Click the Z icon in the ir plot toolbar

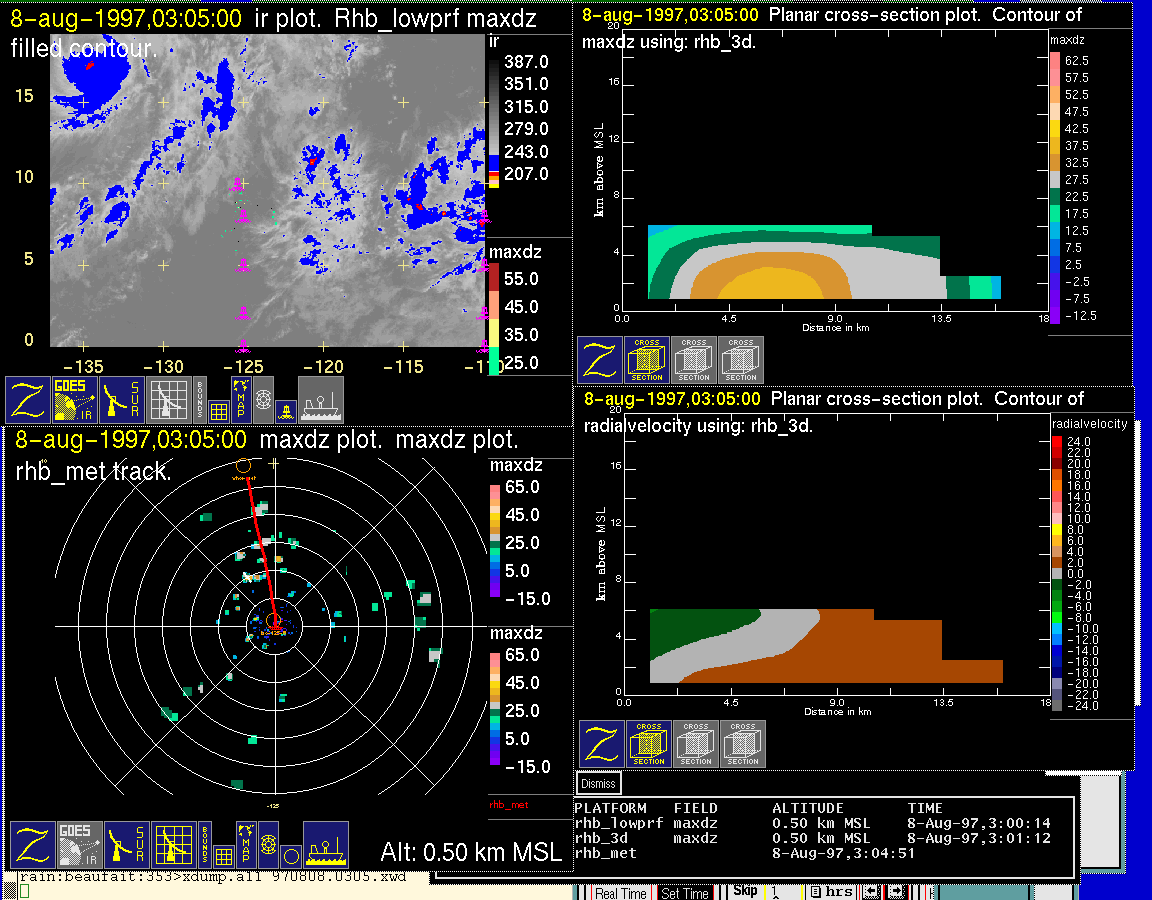coord(28,399)
